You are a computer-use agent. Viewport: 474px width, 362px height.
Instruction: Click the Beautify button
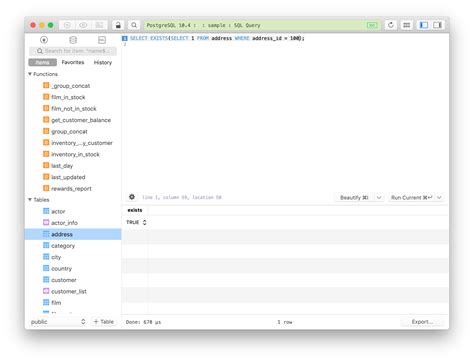click(354, 197)
